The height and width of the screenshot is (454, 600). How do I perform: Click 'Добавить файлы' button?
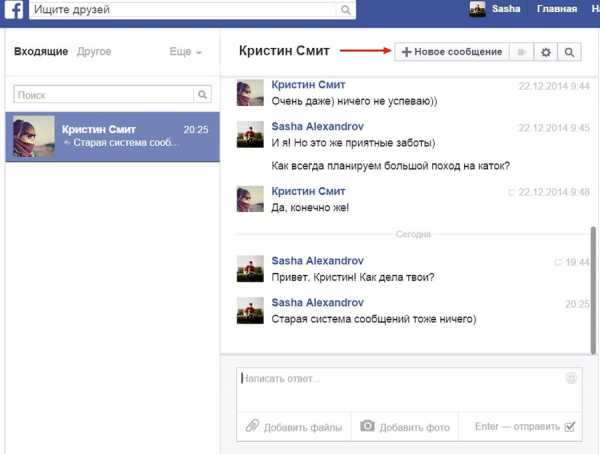tap(294, 426)
